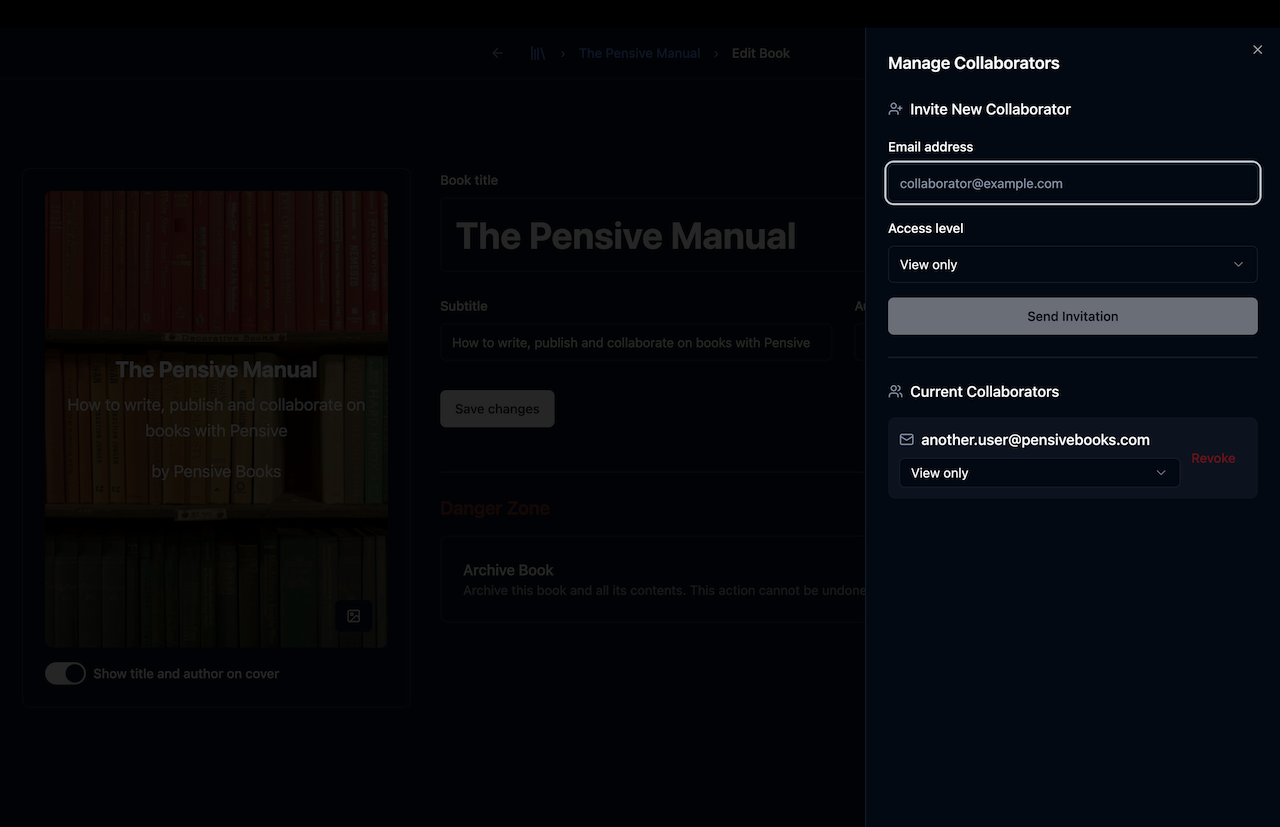The height and width of the screenshot is (827, 1280).
Task: Change access level for another.user@pensivebooks.com
Action: [1039, 473]
